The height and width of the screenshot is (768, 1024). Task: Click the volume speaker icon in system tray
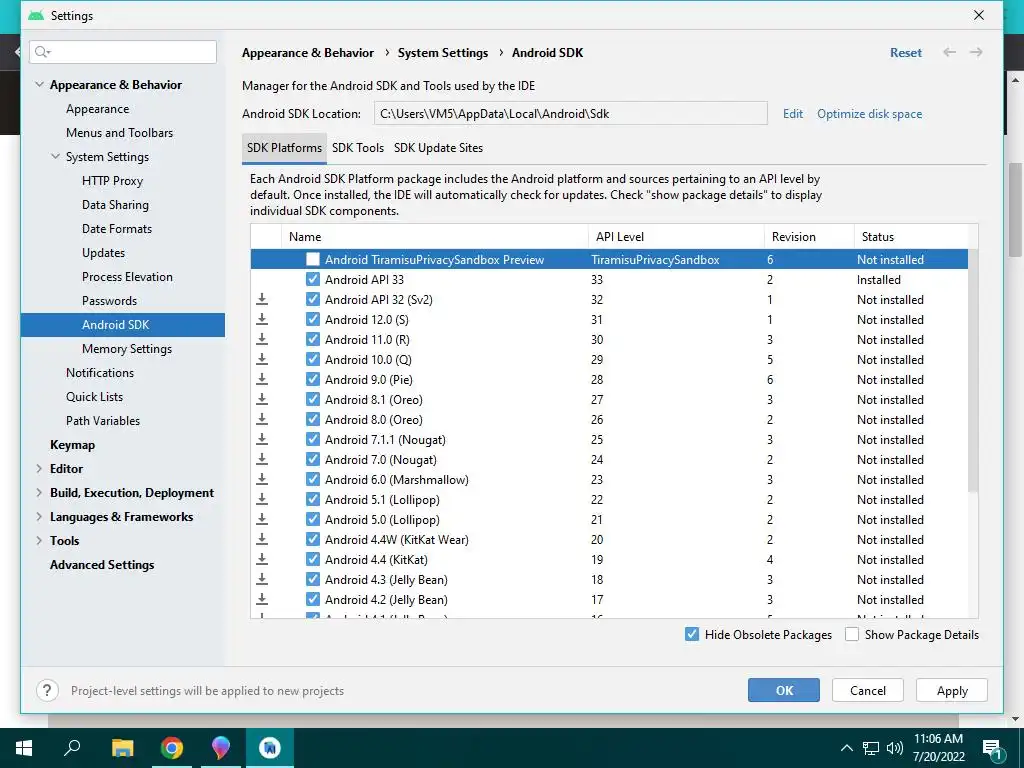895,748
